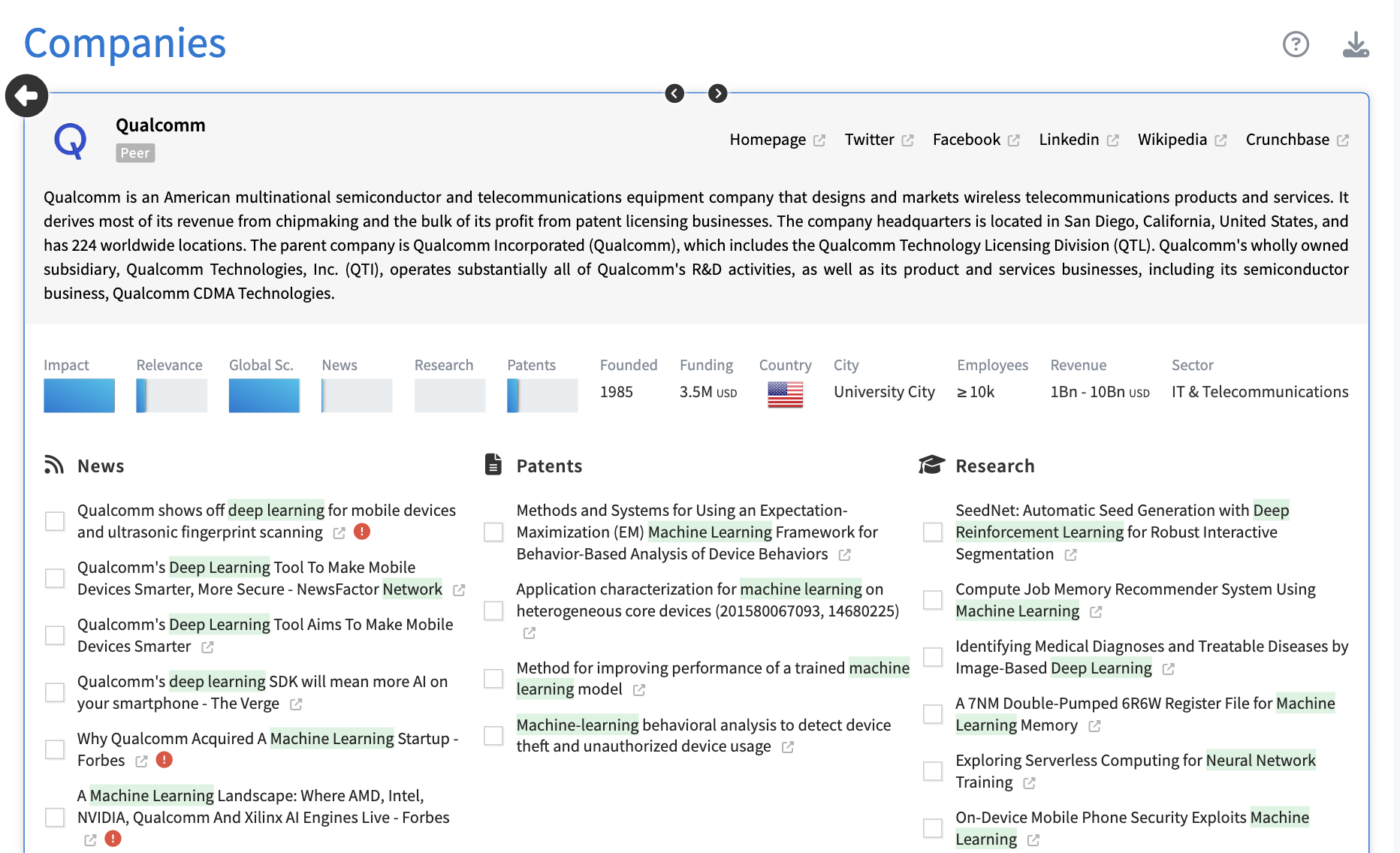Check the device theft behavioral analysis patent
Screen dimensions: 1400x853
click(493, 736)
